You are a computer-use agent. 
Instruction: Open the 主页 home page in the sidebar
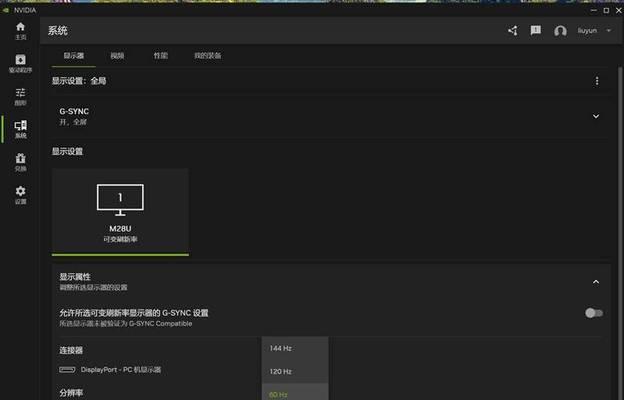(20, 31)
